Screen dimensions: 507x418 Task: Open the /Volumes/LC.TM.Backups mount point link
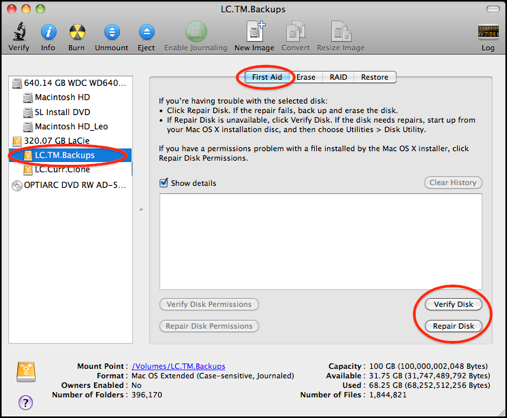pos(178,366)
